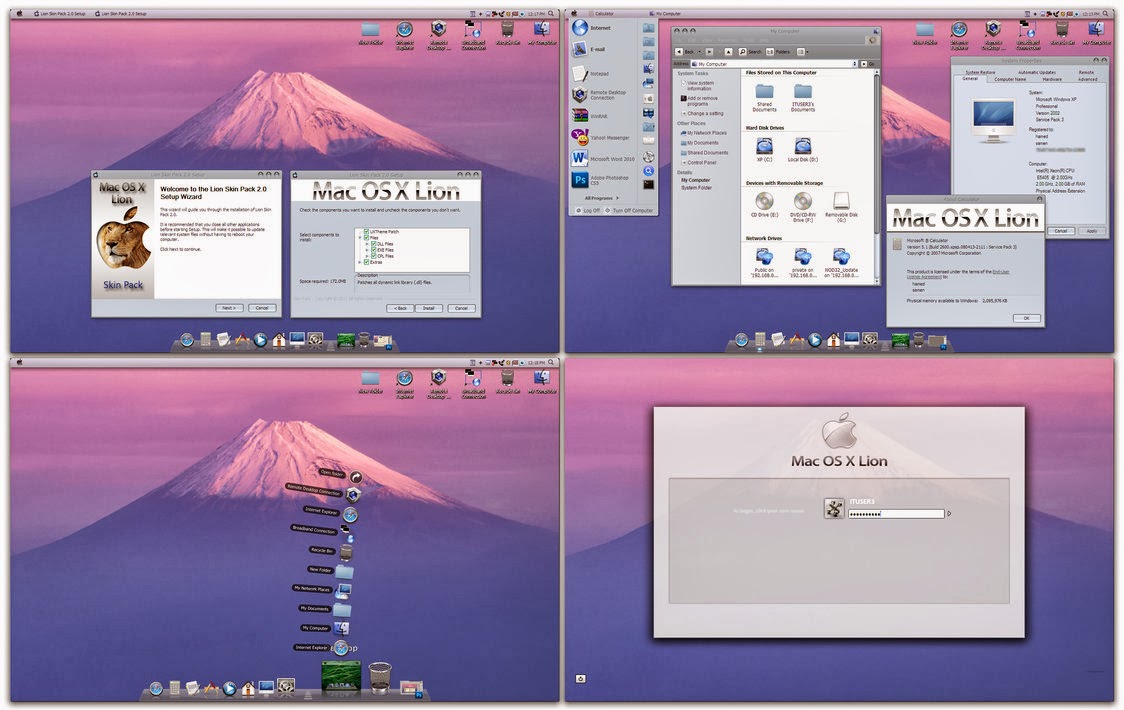Open Remote Desktop Connection in Start menu
The image size is (1124, 710).
coord(599,95)
